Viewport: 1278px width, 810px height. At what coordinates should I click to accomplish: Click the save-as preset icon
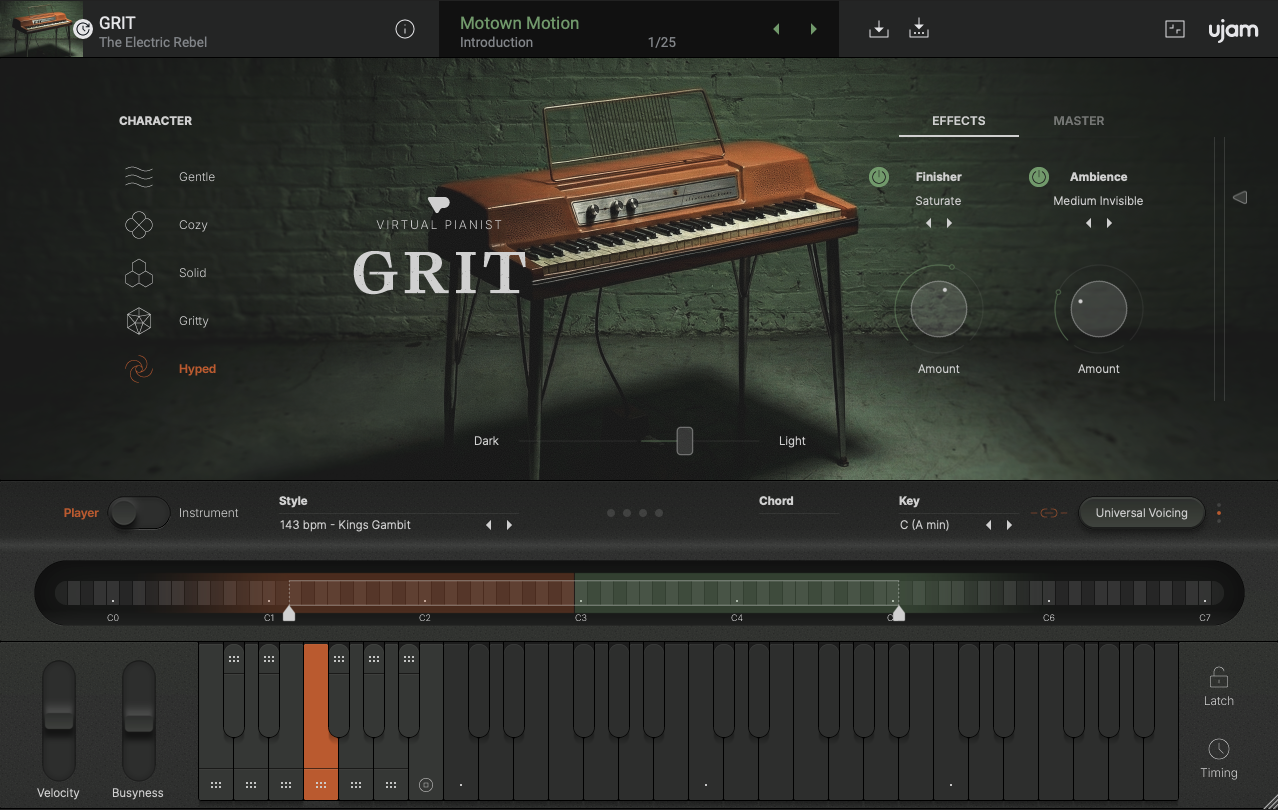pos(919,29)
